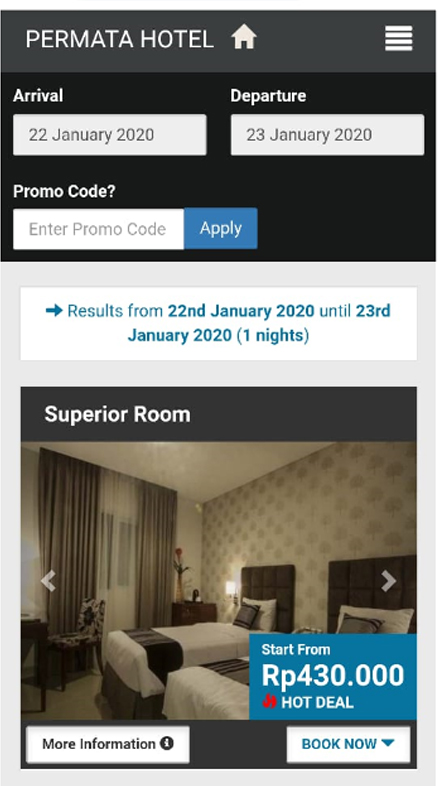Click the Promo Code? label
The width and height of the screenshot is (442, 786).
64,191
